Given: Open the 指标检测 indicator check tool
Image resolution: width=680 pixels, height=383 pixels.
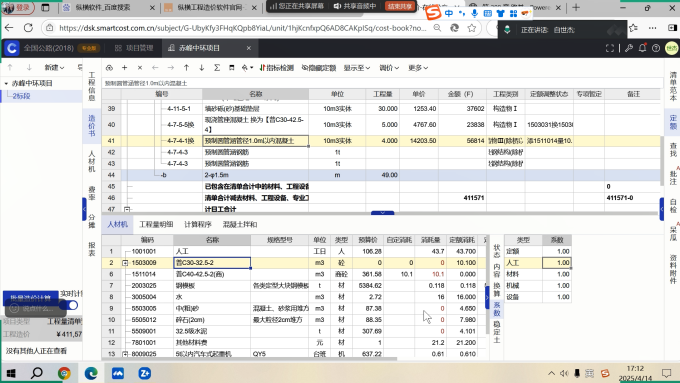Looking at the screenshot, I should pyautogui.click(x=277, y=68).
